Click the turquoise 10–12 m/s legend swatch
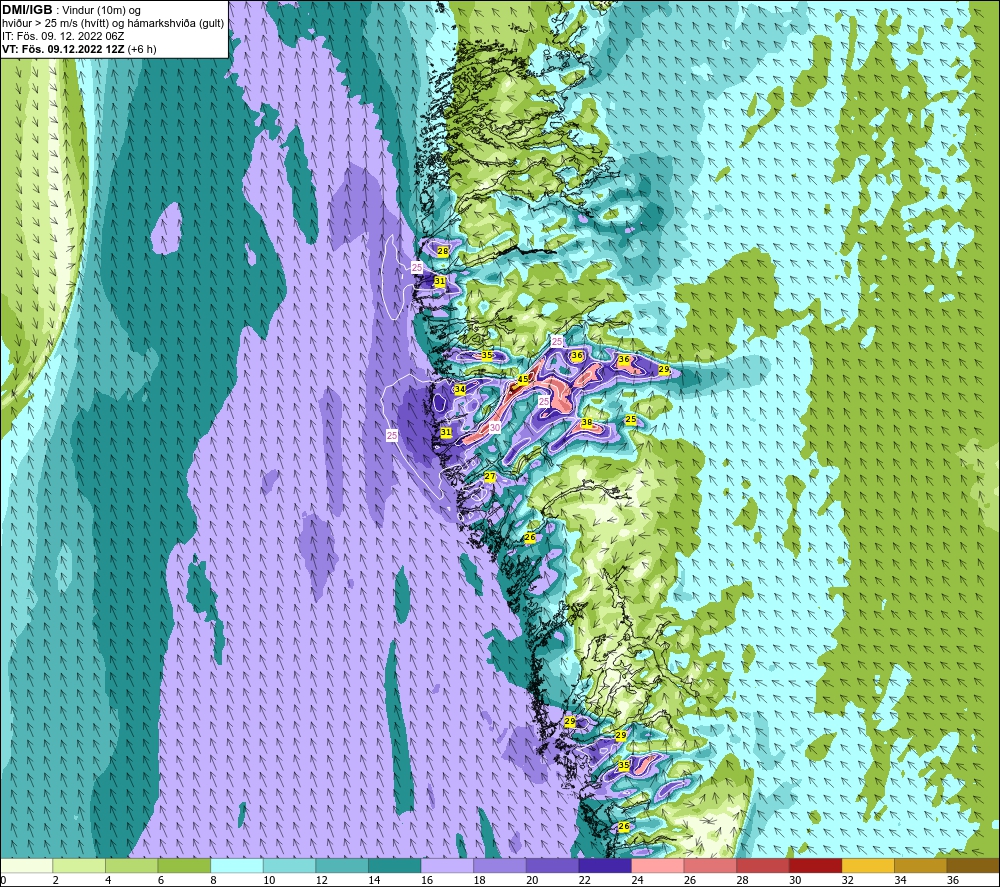Viewport: 1000px width, 887px height. [290, 866]
